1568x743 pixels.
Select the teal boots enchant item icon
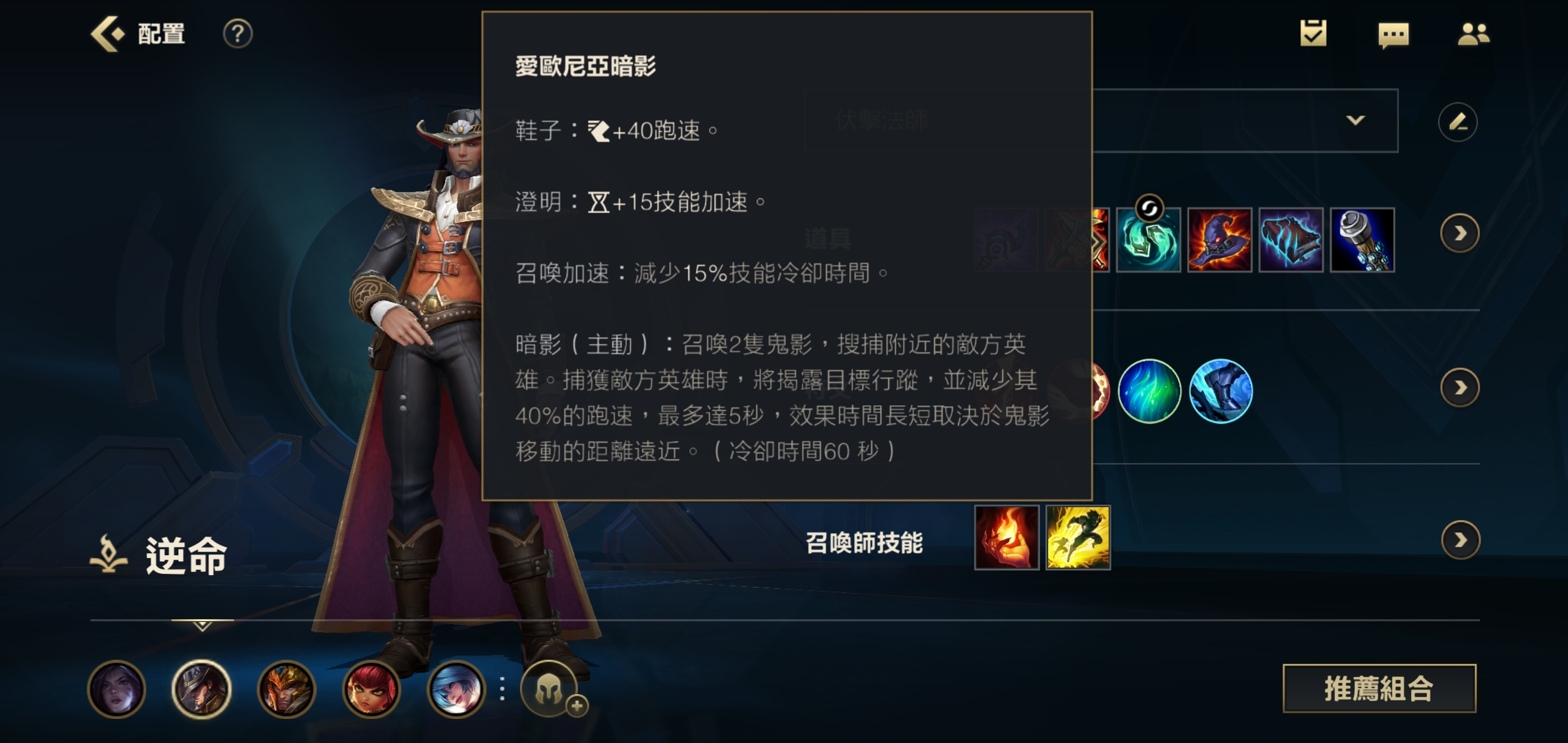[x=1148, y=240]
